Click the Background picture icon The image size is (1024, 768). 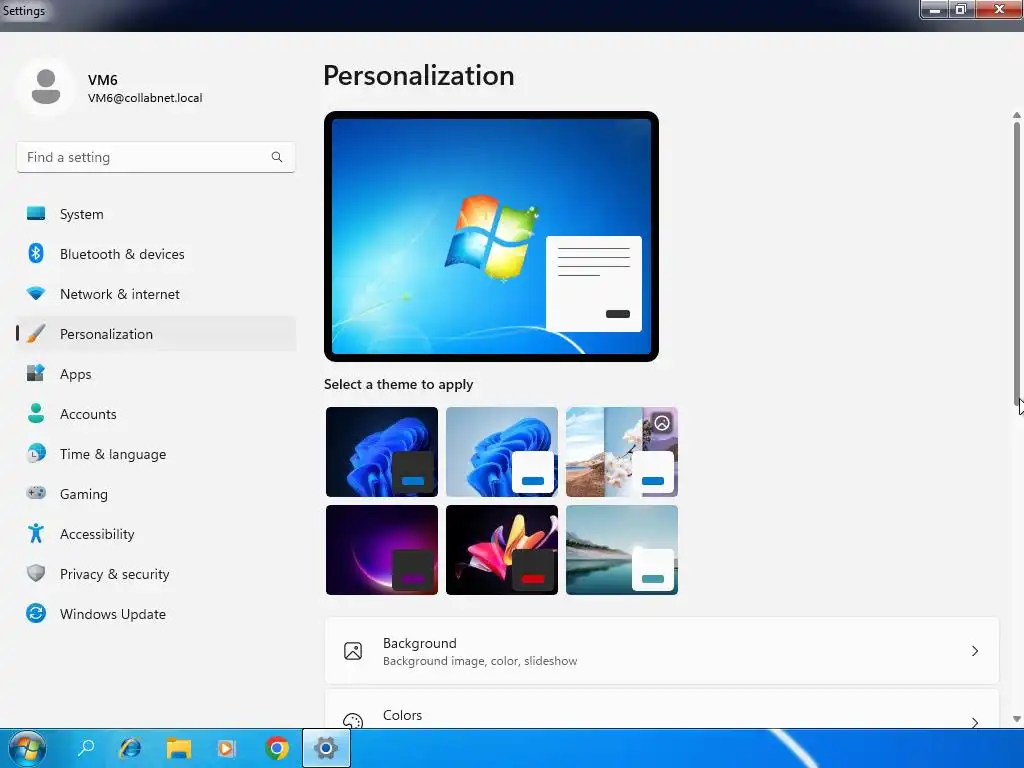[x=353, y=651]
